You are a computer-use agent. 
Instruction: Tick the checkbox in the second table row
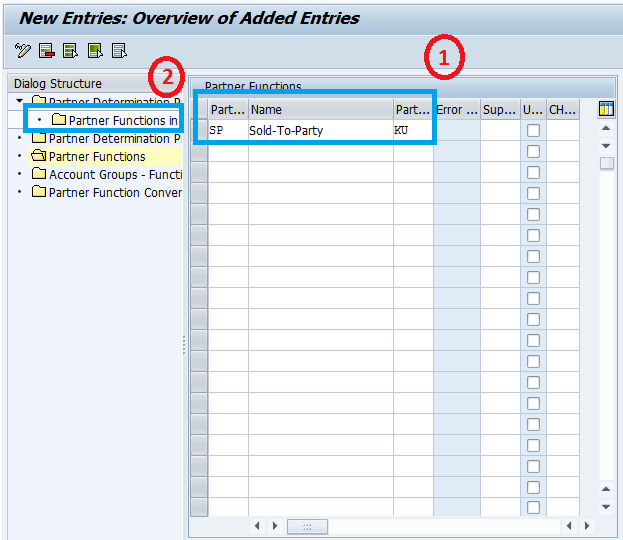pyautogui.click(x=533, y=151)
